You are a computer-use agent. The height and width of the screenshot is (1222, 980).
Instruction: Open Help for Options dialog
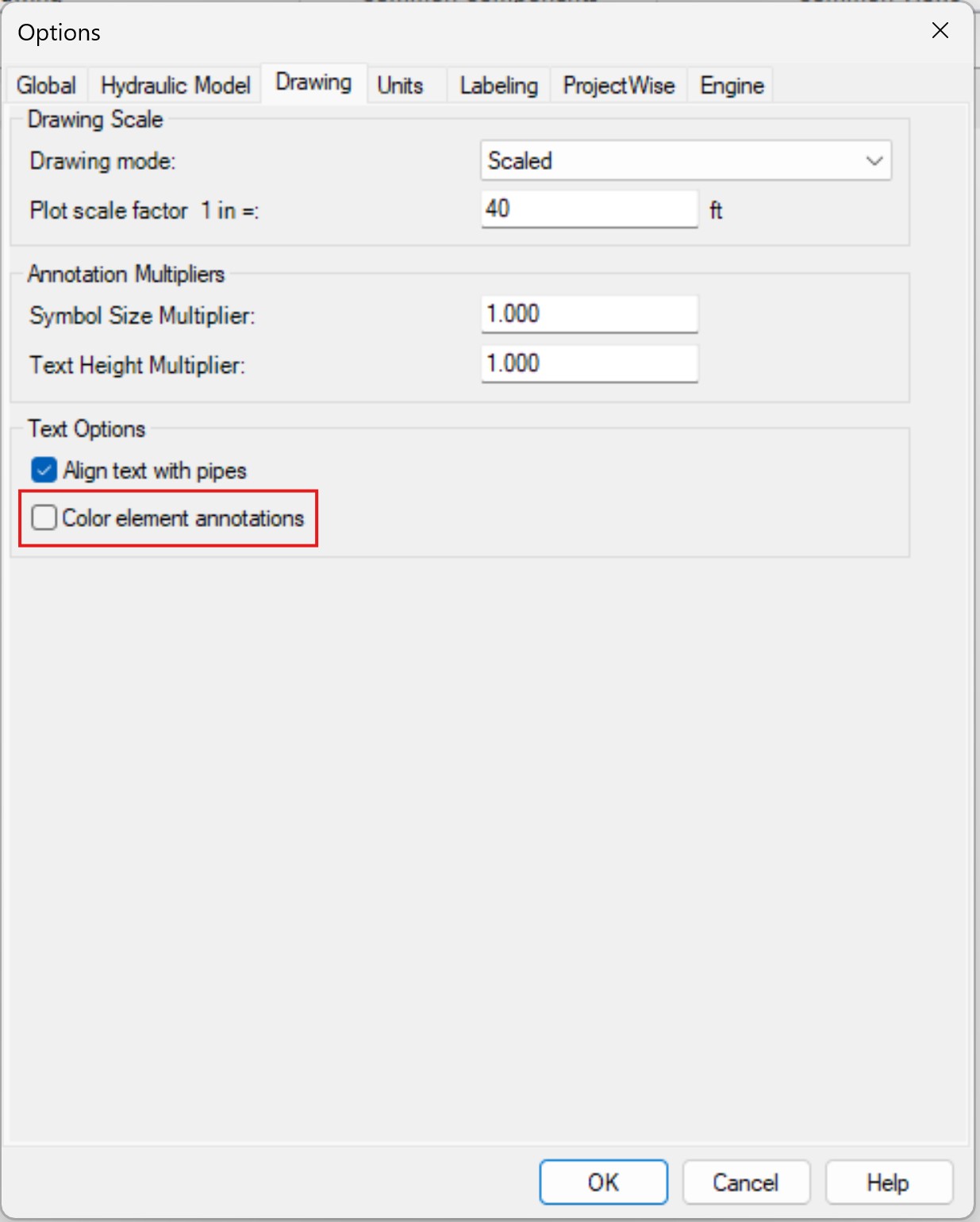coord(889,1182)
